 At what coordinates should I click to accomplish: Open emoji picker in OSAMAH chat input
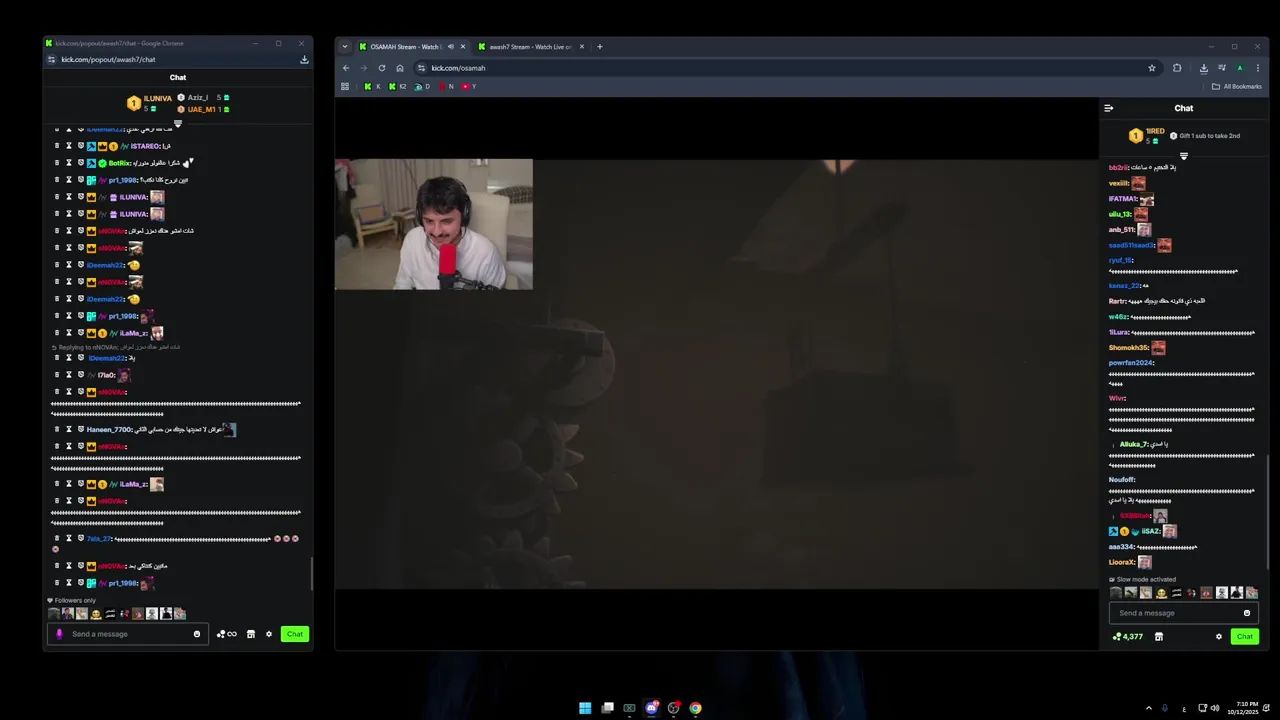[1247, 613]
